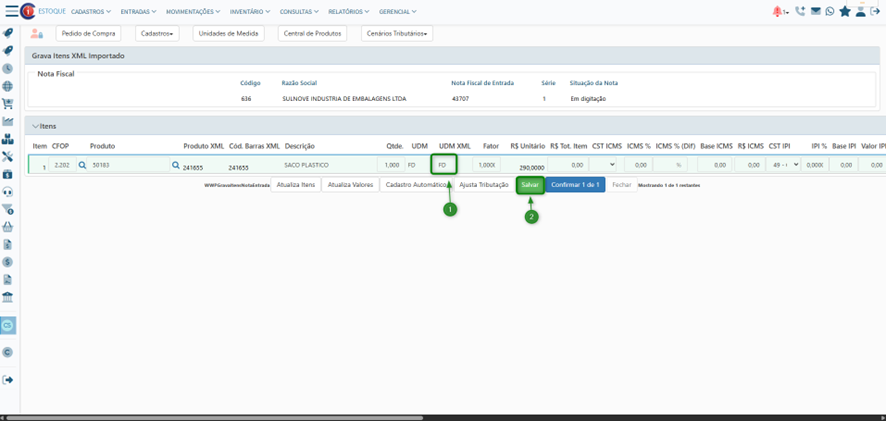Expand the Cenários Tributários dropdown button
The height and width of the screenshot is (421, 886).
(397, 33)
